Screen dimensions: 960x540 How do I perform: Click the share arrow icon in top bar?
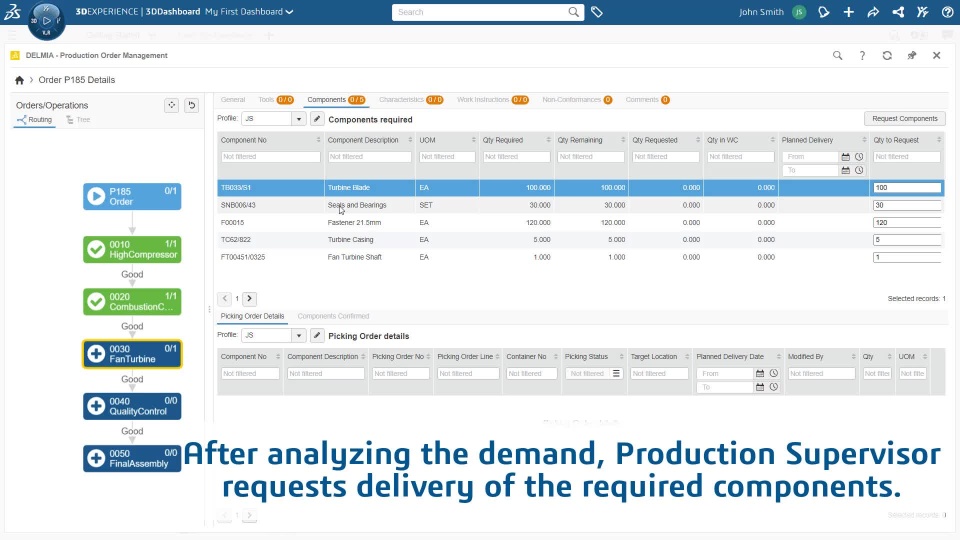(x=873, y=12)
